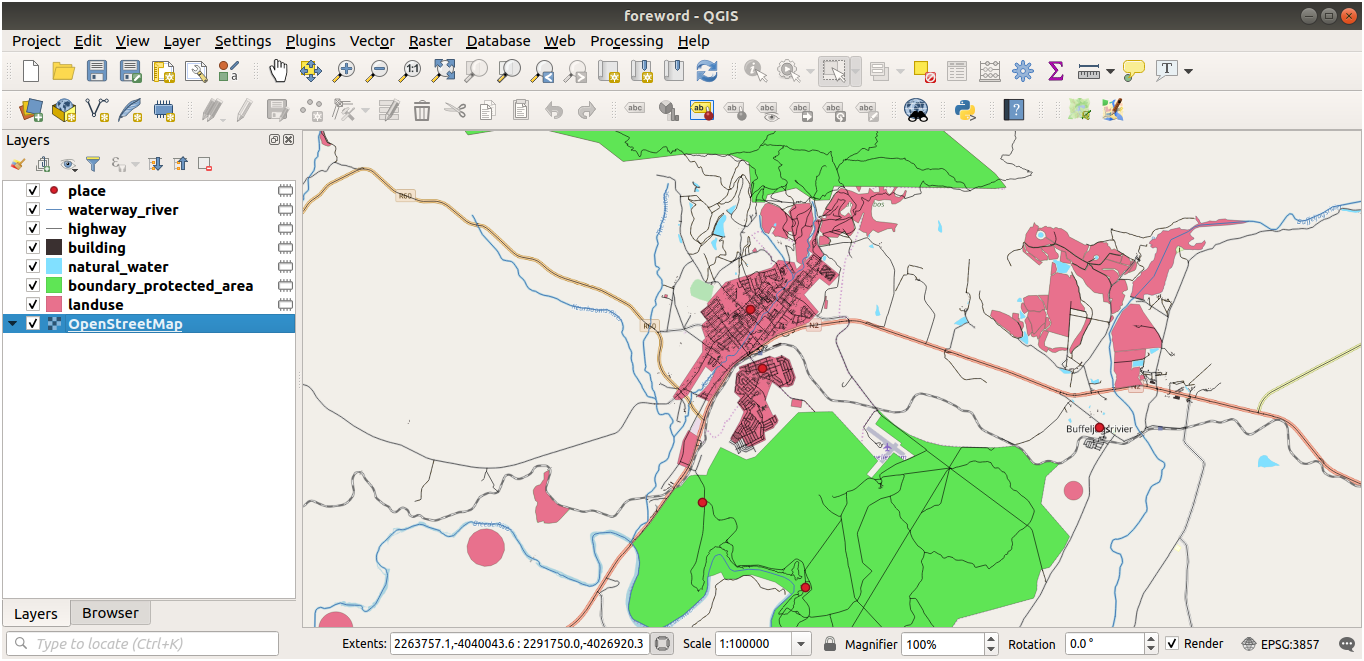
Task: Expand the annotation tool dropdown arrow
Action: [x=1186, y=71]
